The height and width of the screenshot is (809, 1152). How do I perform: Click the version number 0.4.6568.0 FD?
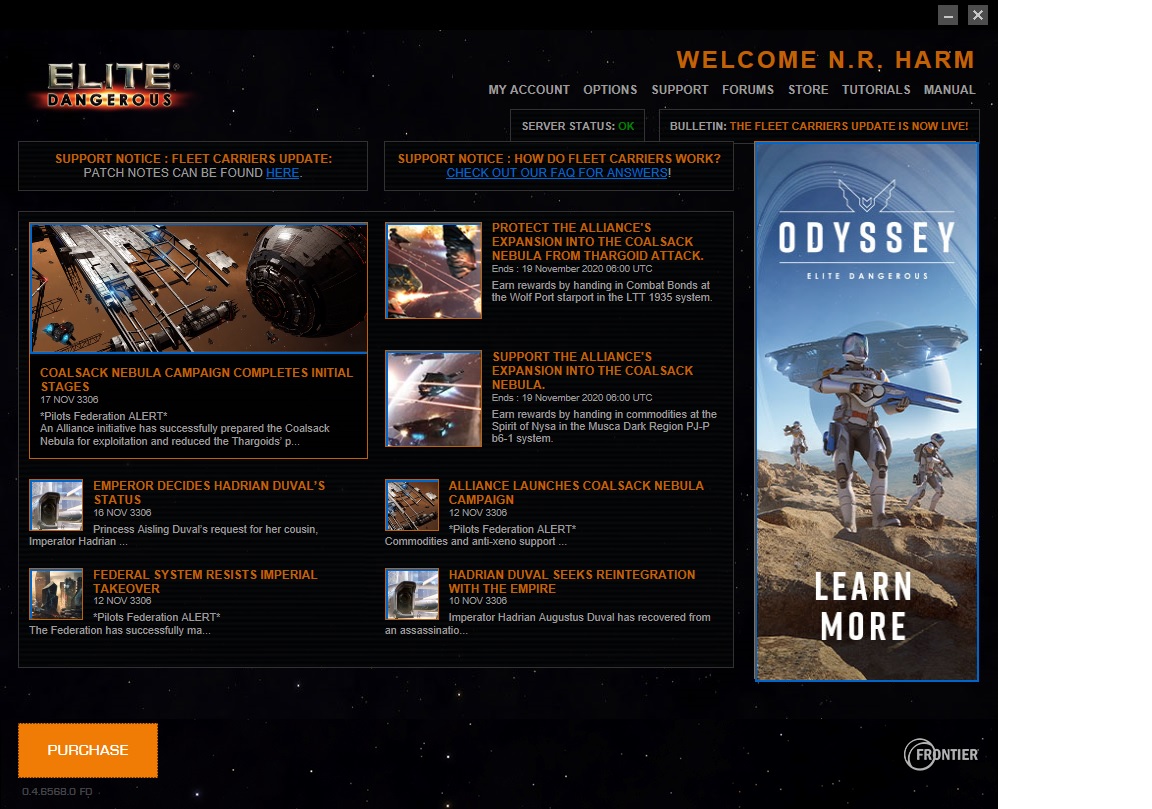point(57,791)
